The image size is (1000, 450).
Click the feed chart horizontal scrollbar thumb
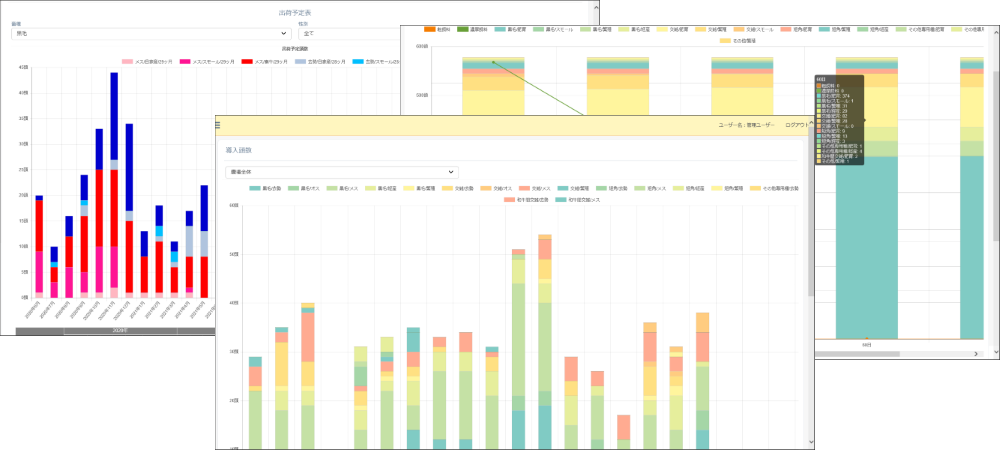[858, 353]
